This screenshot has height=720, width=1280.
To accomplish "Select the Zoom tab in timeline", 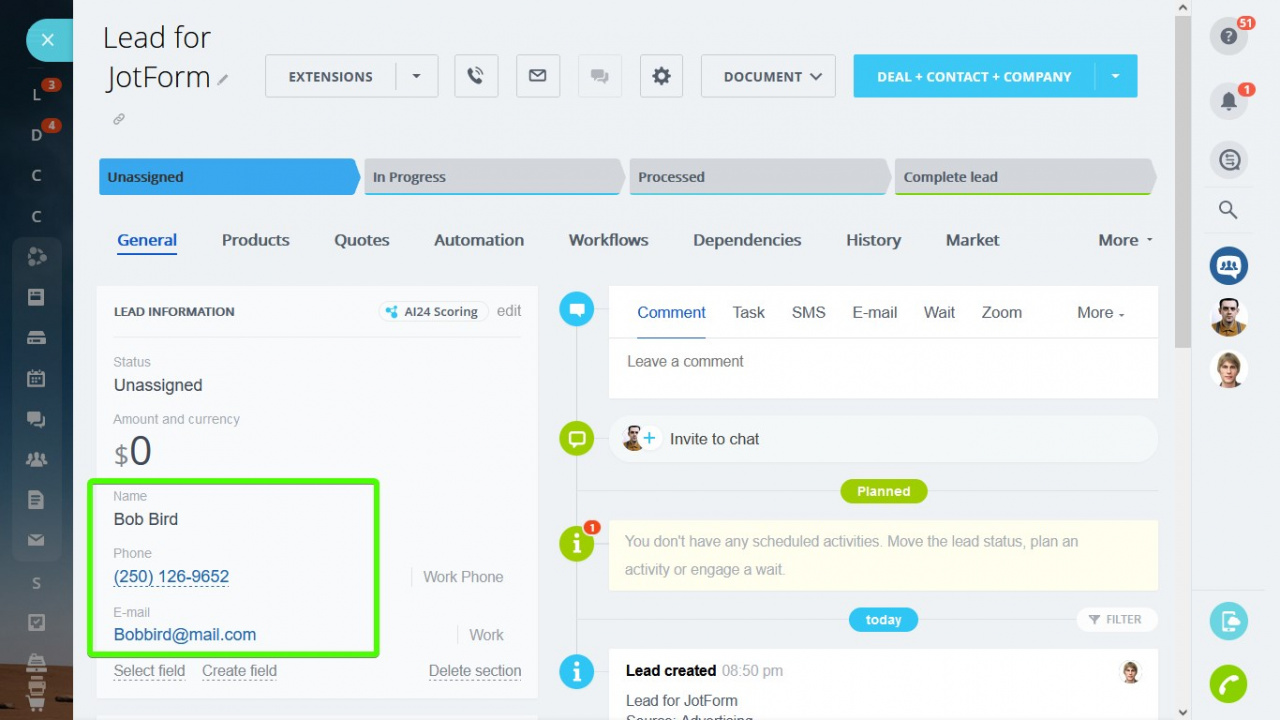I will 1001,313.
